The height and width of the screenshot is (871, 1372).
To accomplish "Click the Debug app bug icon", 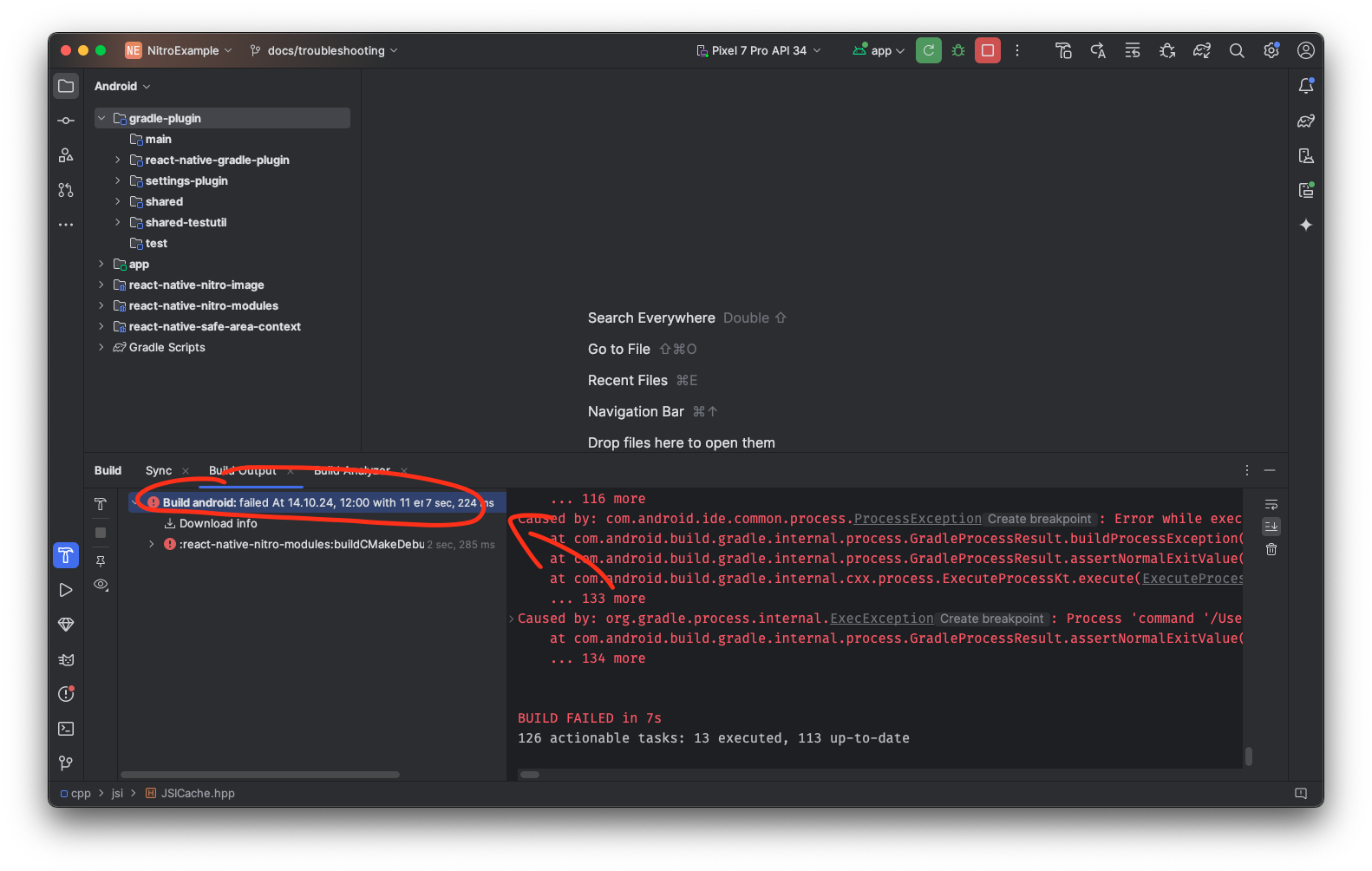I will coord(958,50).
